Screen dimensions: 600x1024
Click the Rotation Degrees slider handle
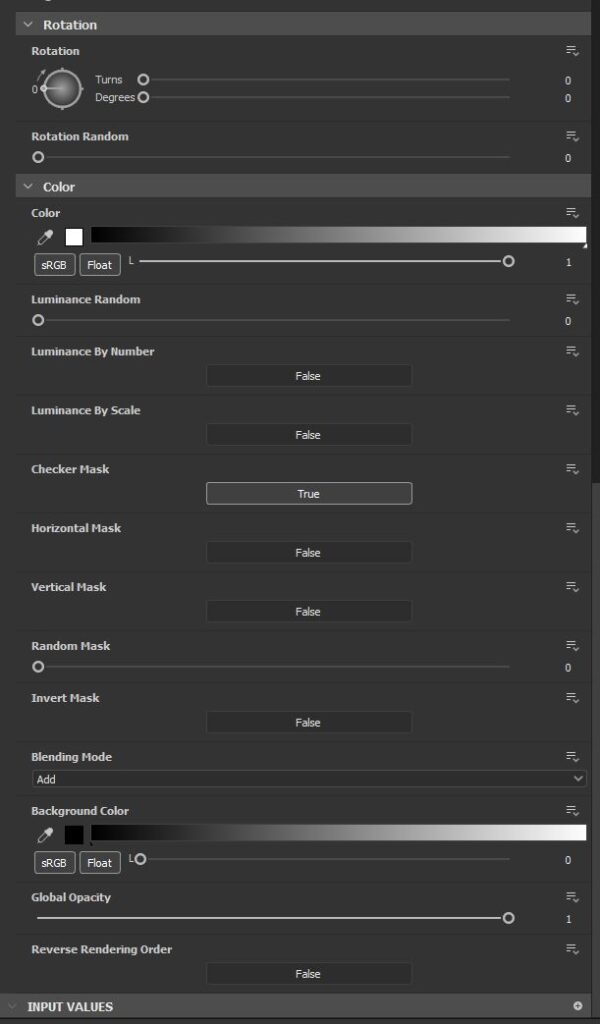tap(143, 97)
